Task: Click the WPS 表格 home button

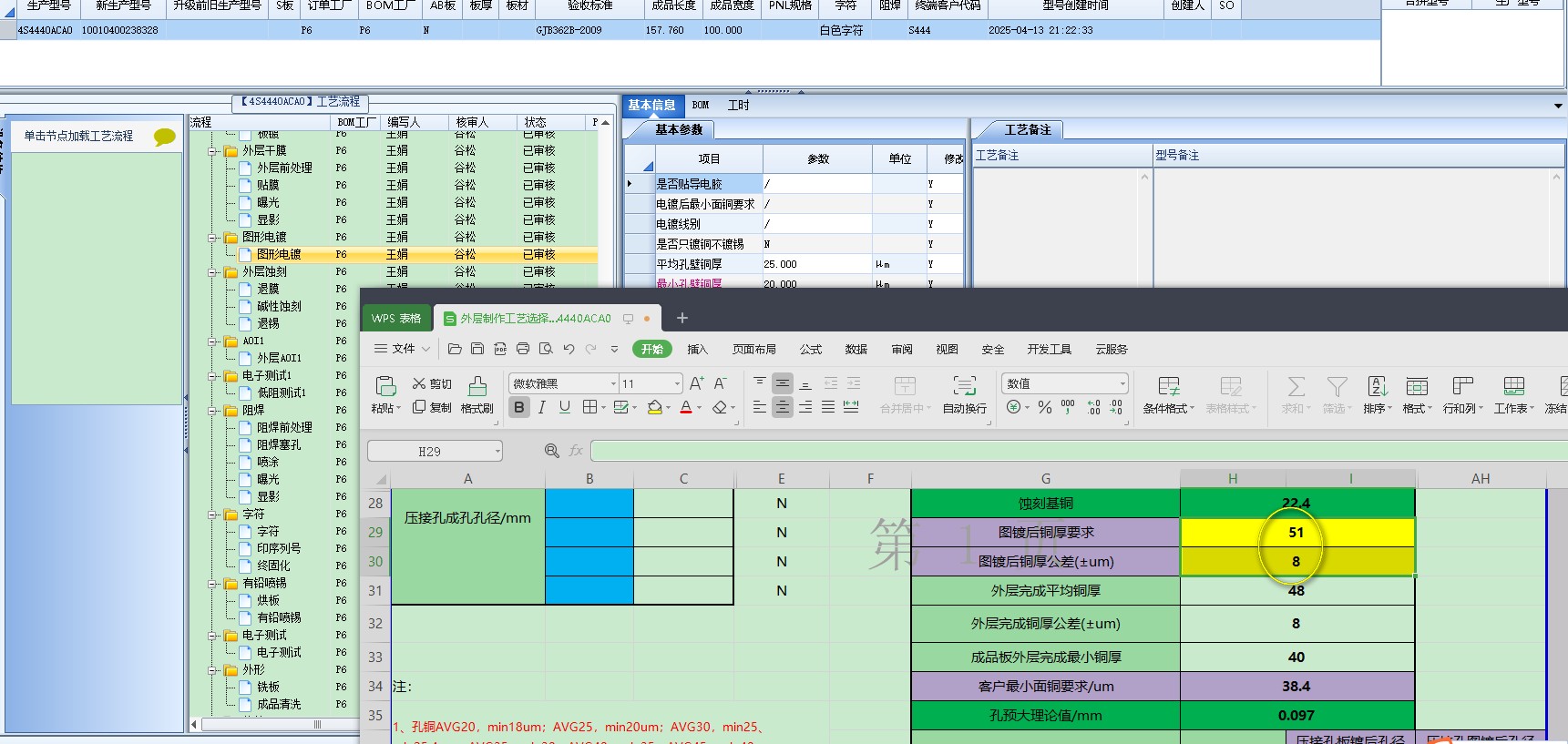Action: (x=396, y=318)
